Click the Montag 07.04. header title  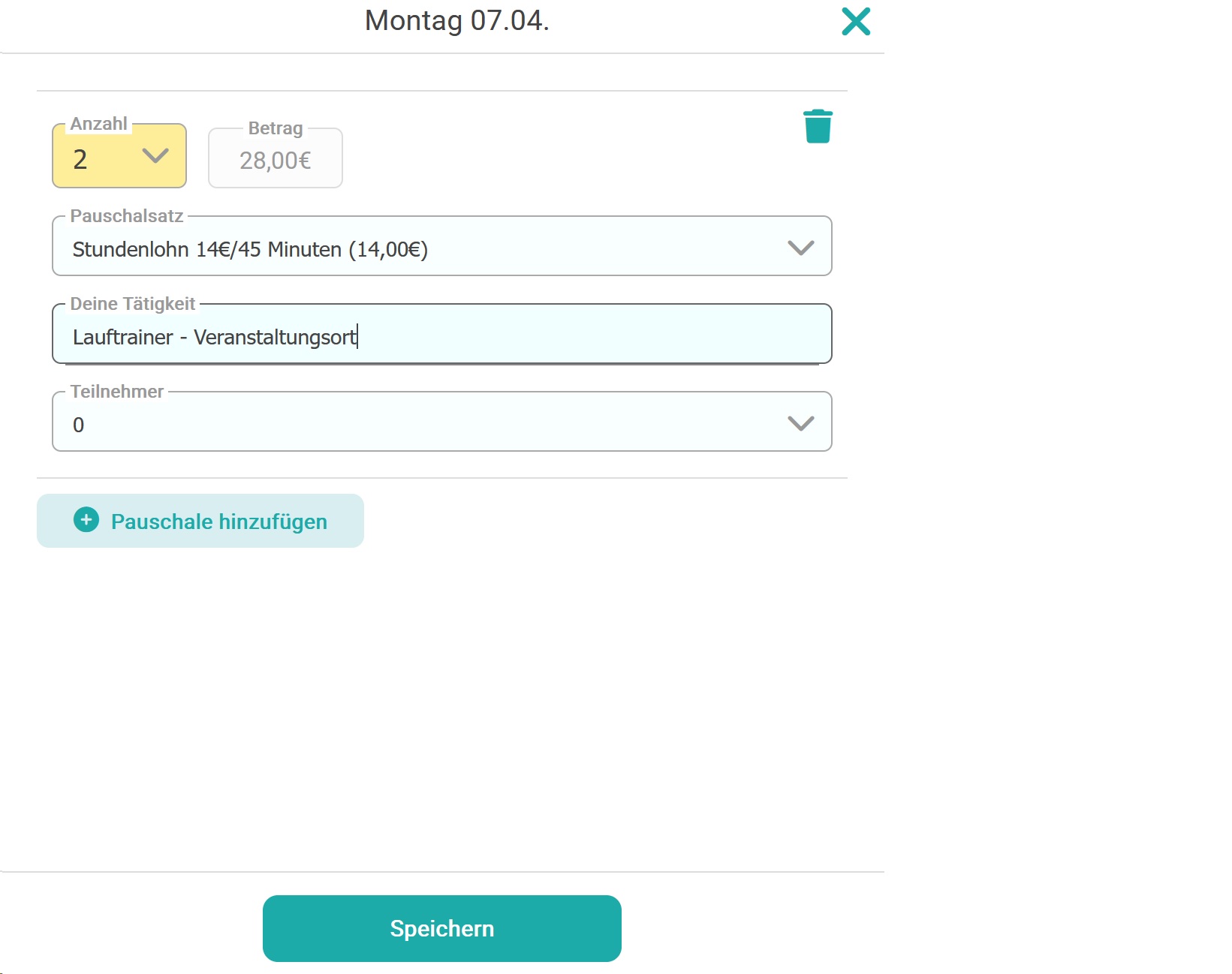[x=456, y=21]
